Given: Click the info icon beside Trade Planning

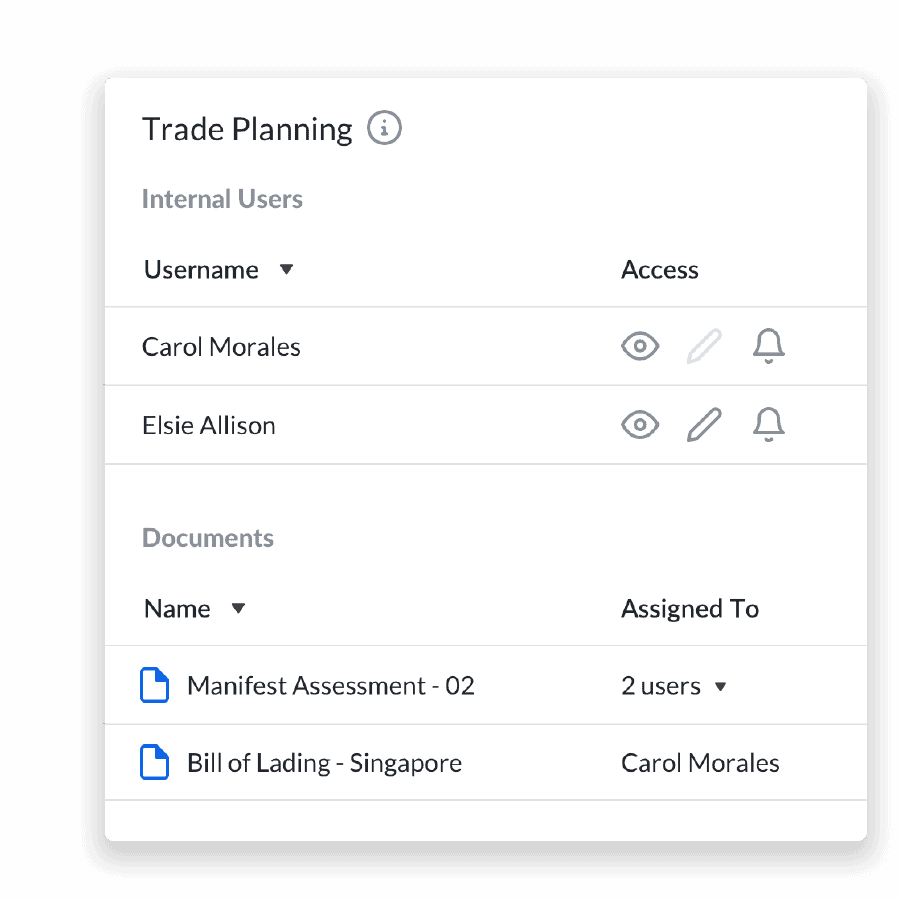Looking at the screenshot, I should pyautogui.click(x=385, y=129).
